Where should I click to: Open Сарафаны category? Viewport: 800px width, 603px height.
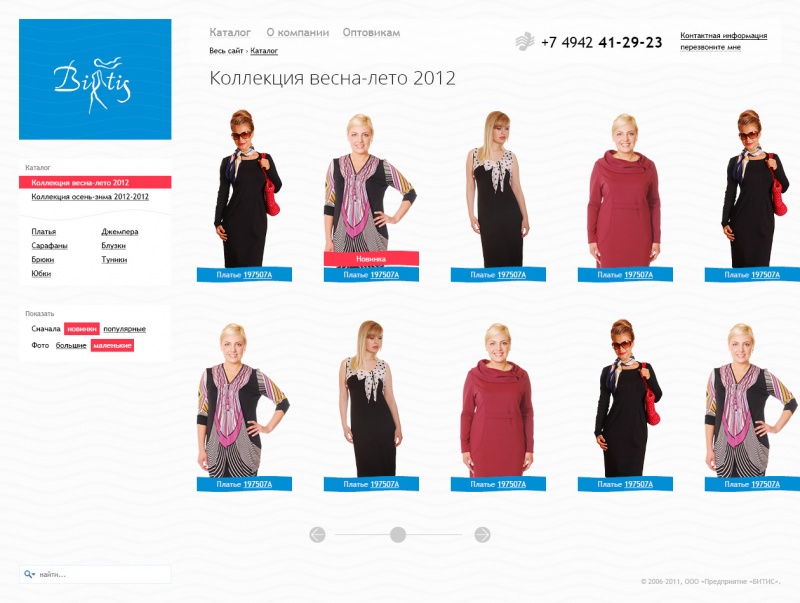(49, 246)
